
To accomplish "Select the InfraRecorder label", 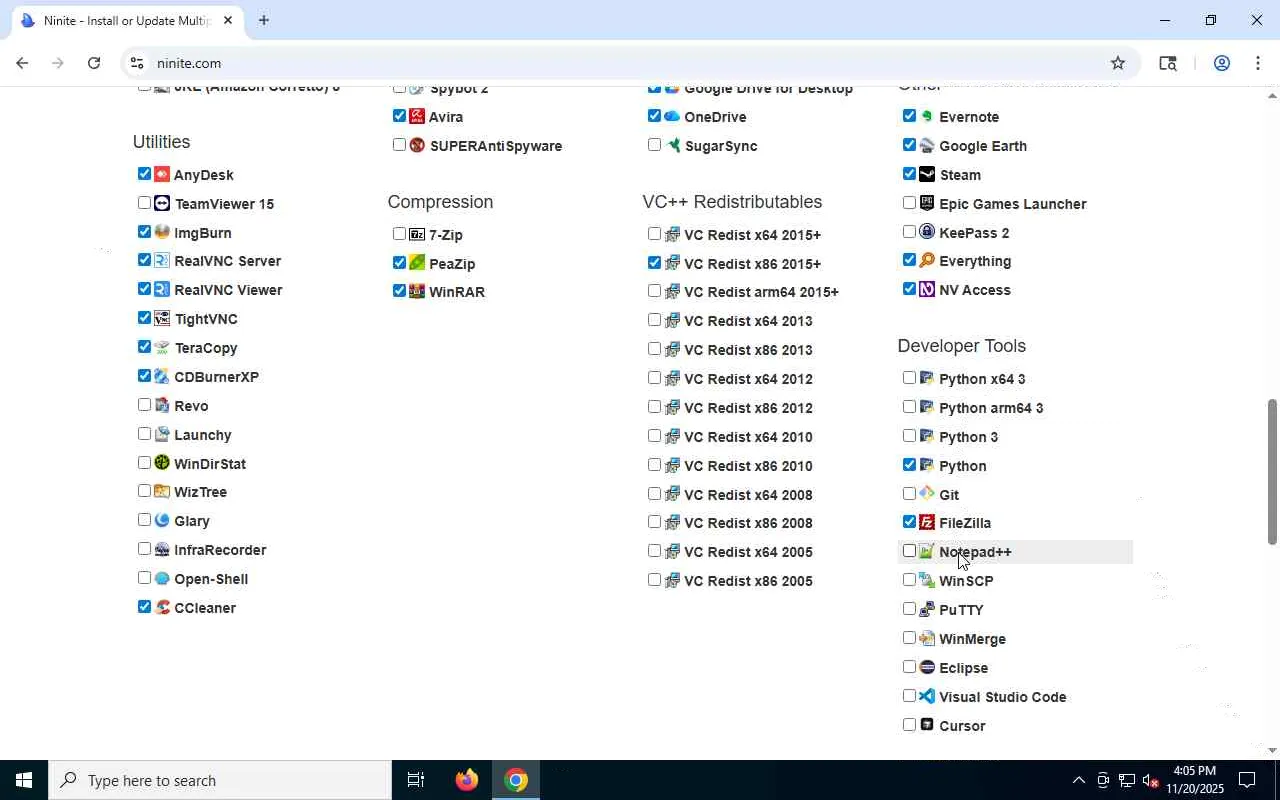I will point(220,550).
